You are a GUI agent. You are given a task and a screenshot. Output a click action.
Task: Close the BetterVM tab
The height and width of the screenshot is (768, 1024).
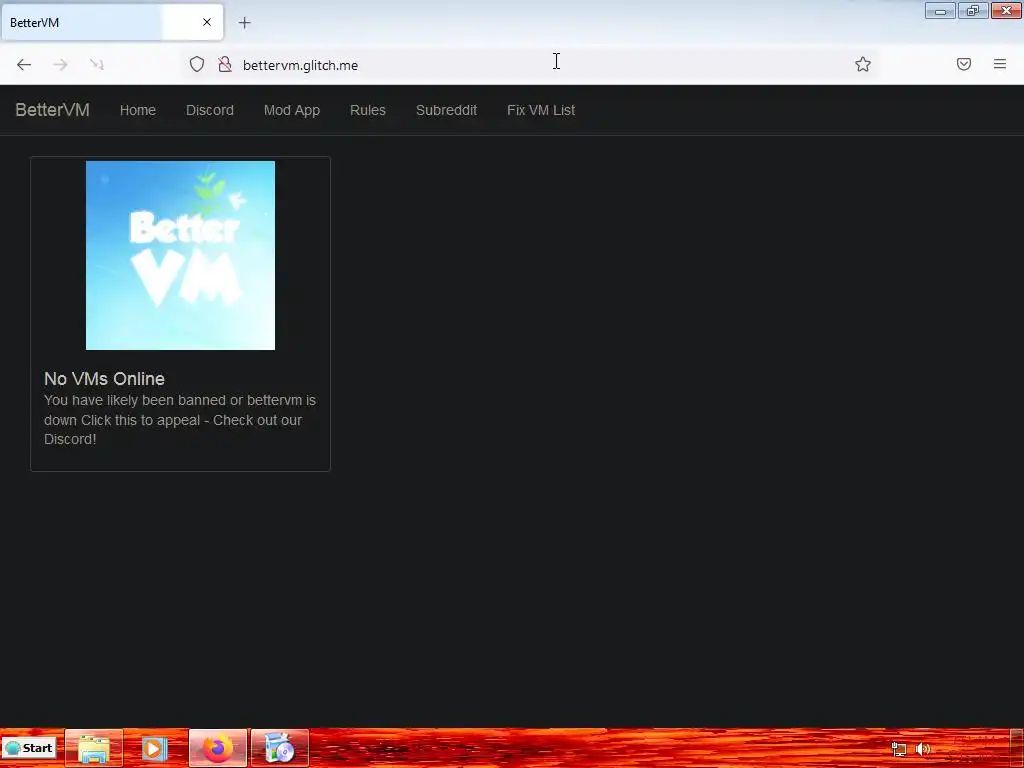[x=207, y=22]
